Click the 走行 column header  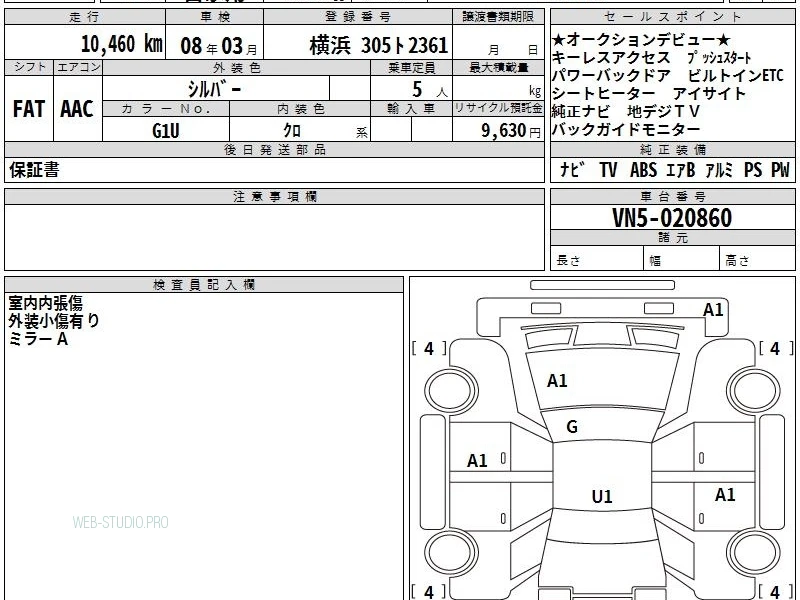(85, 17)
